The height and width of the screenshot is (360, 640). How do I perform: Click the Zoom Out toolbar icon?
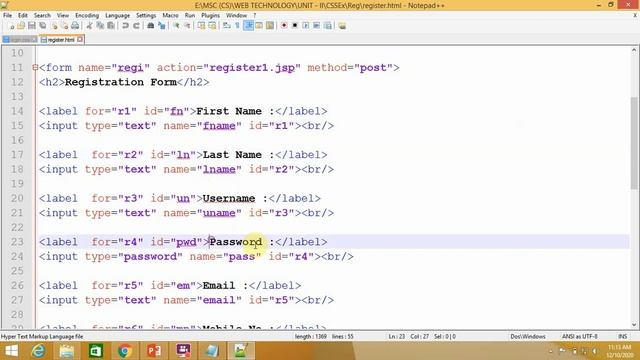point(187,26)
